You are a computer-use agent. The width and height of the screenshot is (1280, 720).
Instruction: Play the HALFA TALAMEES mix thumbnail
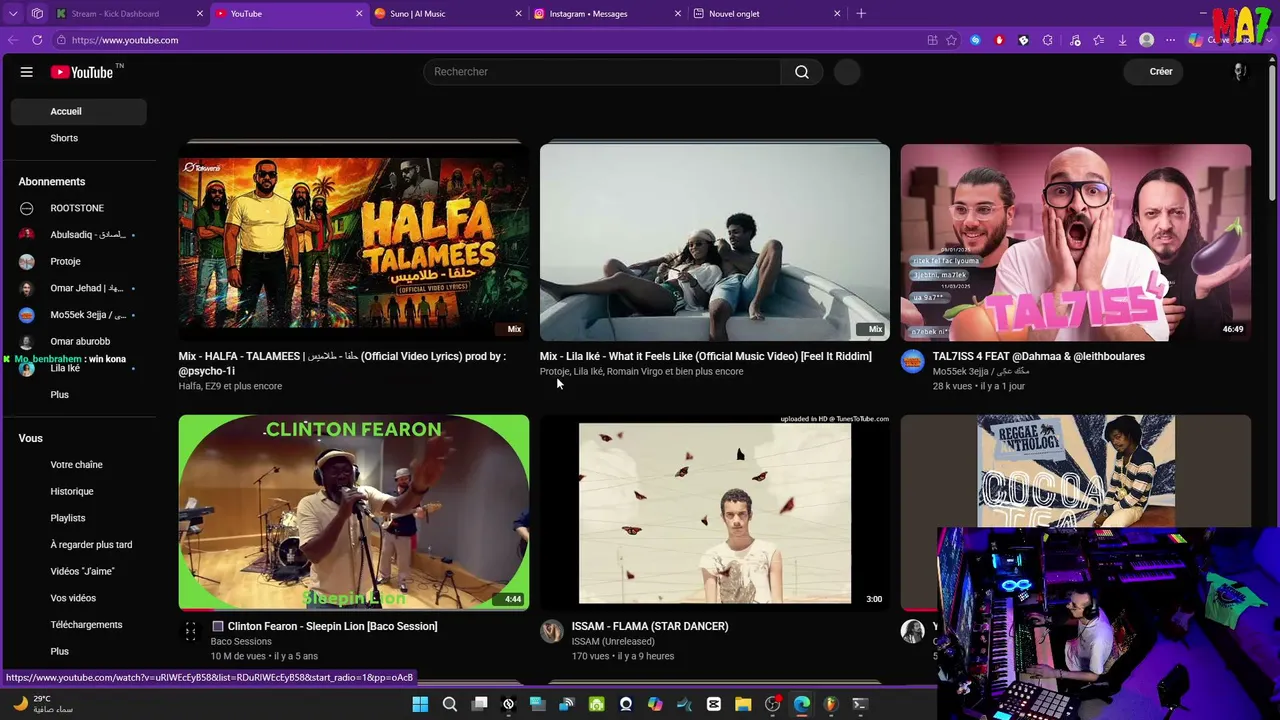pos(354,243)
